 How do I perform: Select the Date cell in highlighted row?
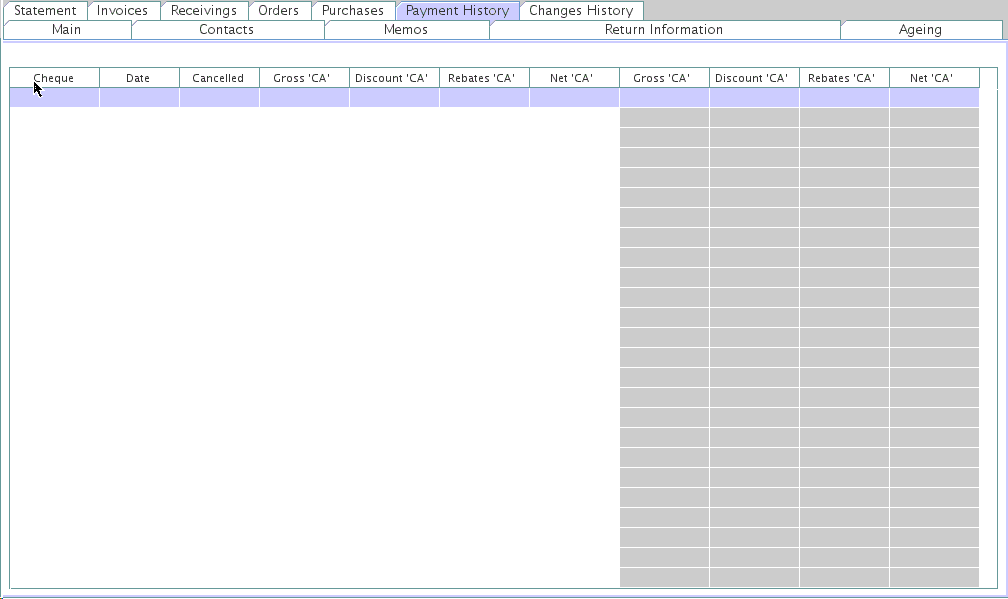[139, 97]
